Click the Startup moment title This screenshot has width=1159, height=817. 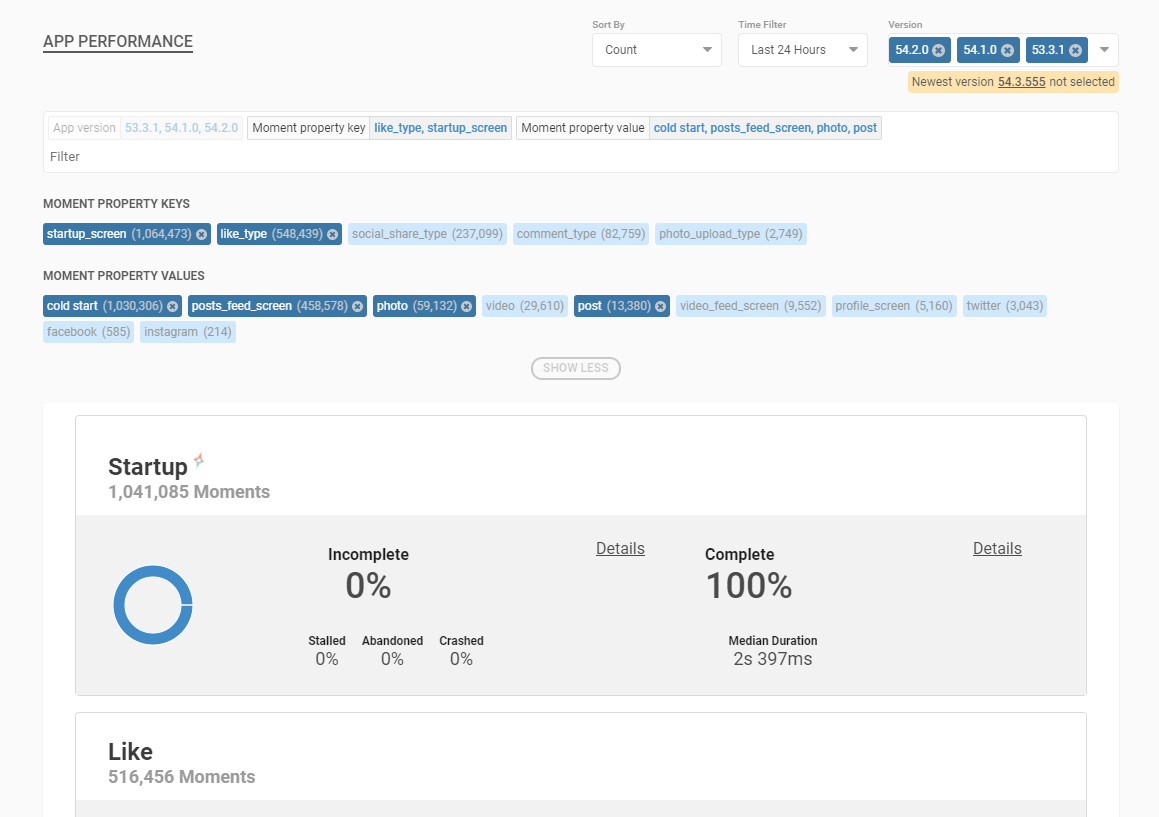click(x=148, y=467)
